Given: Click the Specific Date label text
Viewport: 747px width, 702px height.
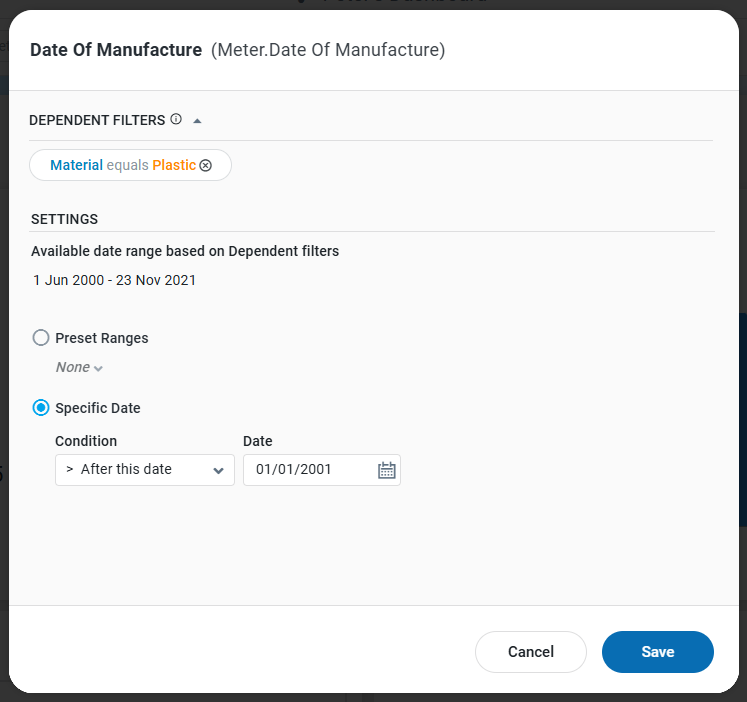Looking at the screenshot, I should pyautogui.click(x=98, y=408).
